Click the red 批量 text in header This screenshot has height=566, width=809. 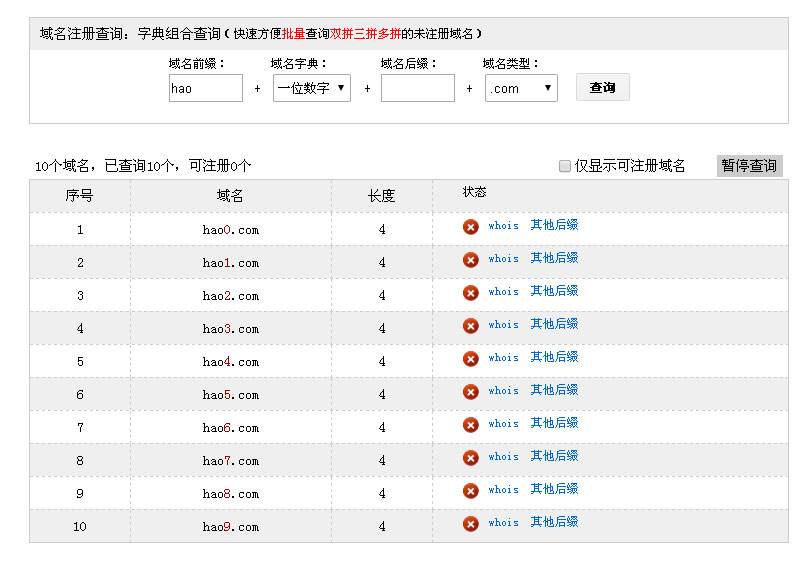[294, 34]
